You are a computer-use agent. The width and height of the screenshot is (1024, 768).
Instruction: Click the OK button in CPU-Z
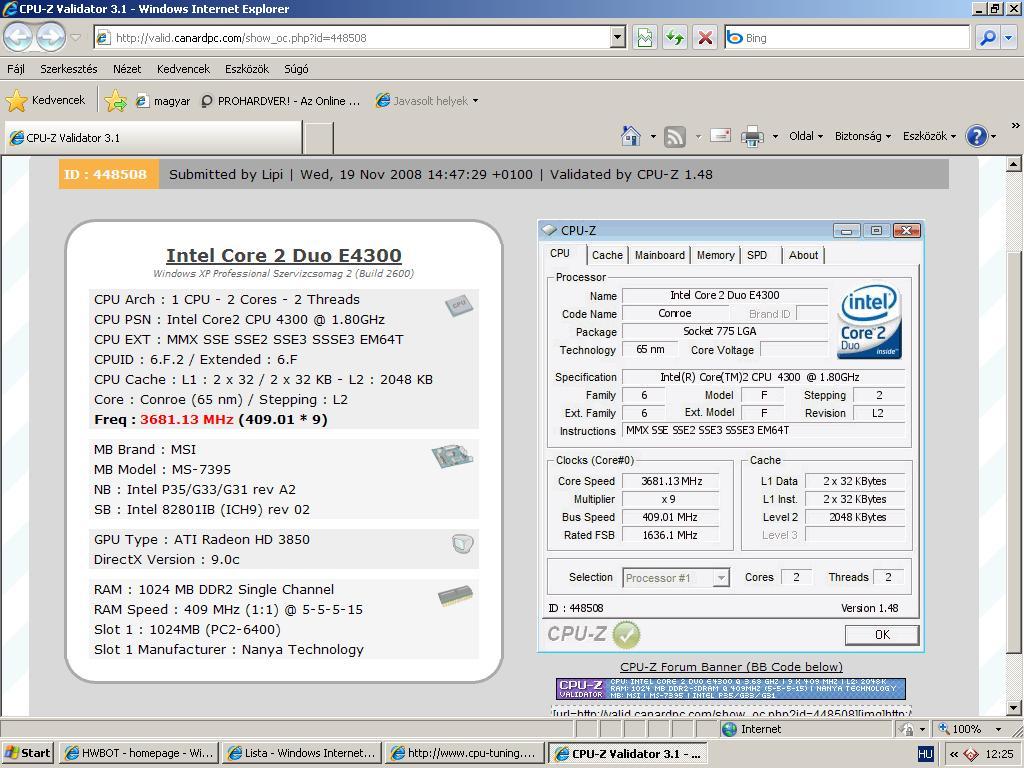[882, 635]
